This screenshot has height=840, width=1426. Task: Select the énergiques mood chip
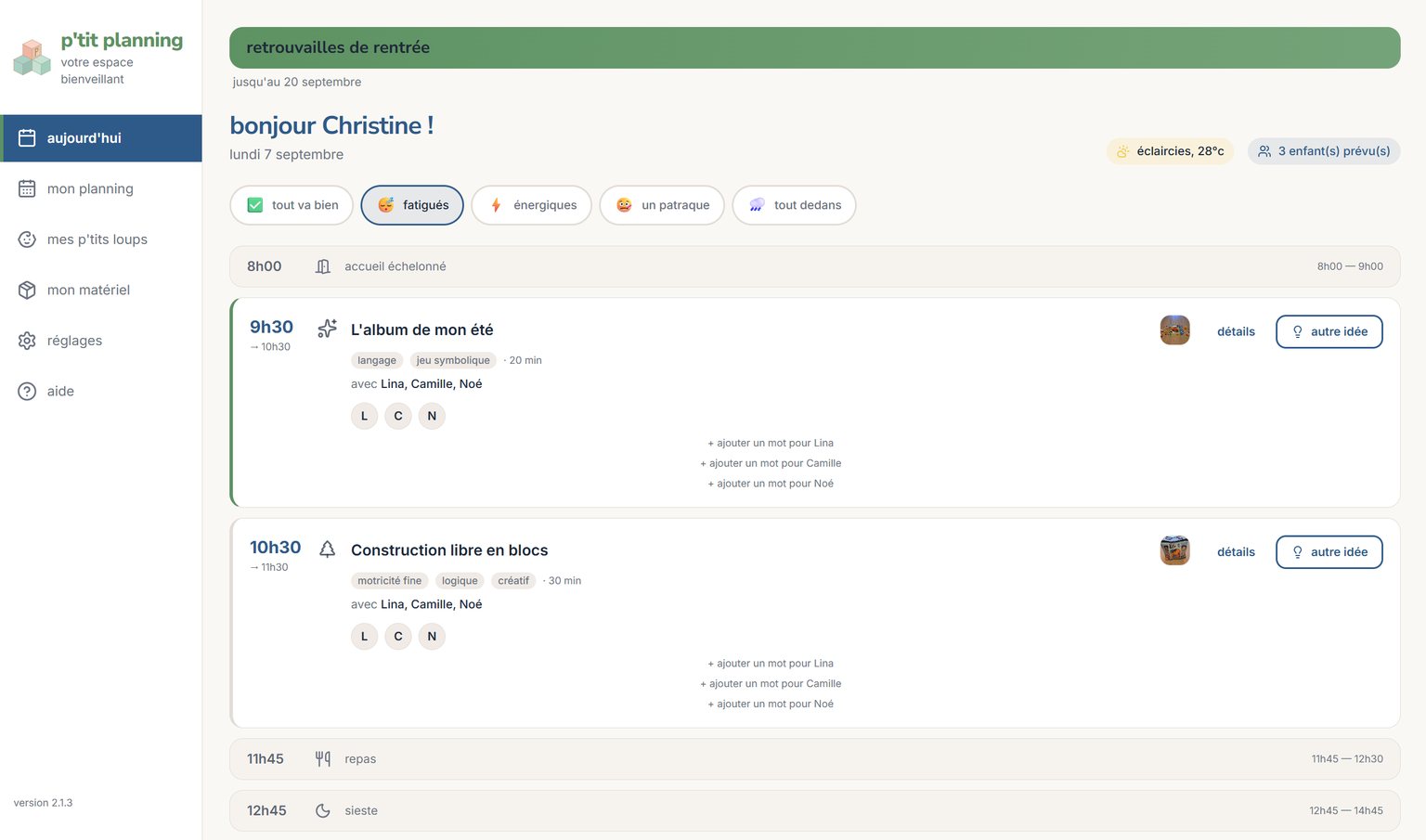[x=531, y=205]
